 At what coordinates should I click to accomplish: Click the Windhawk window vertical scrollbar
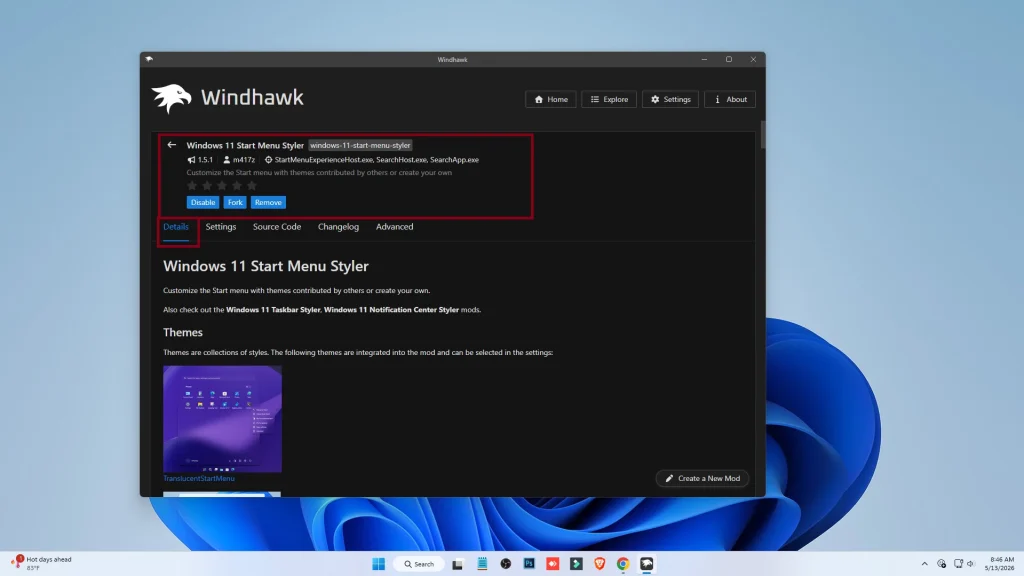click(x=761, y=134)
